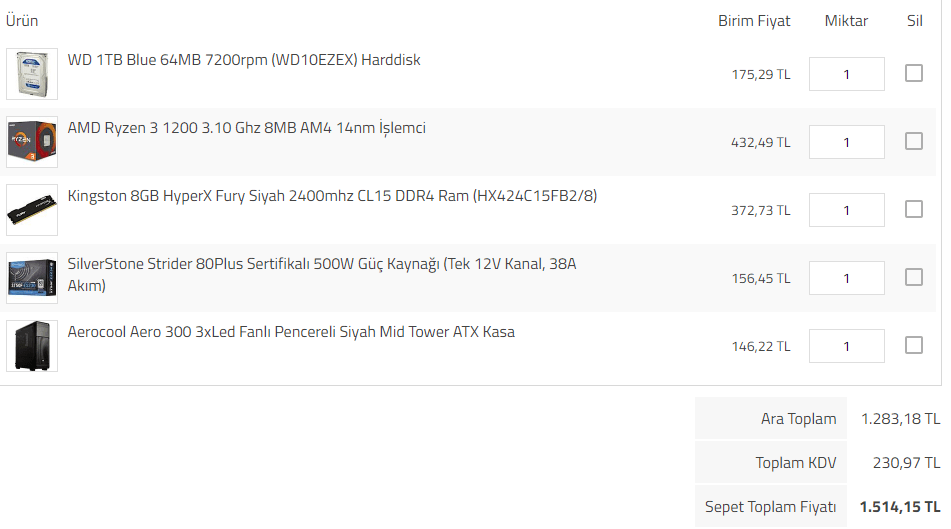
Task: Check the delete box for WD harddisk
Action: click(913, 73)
